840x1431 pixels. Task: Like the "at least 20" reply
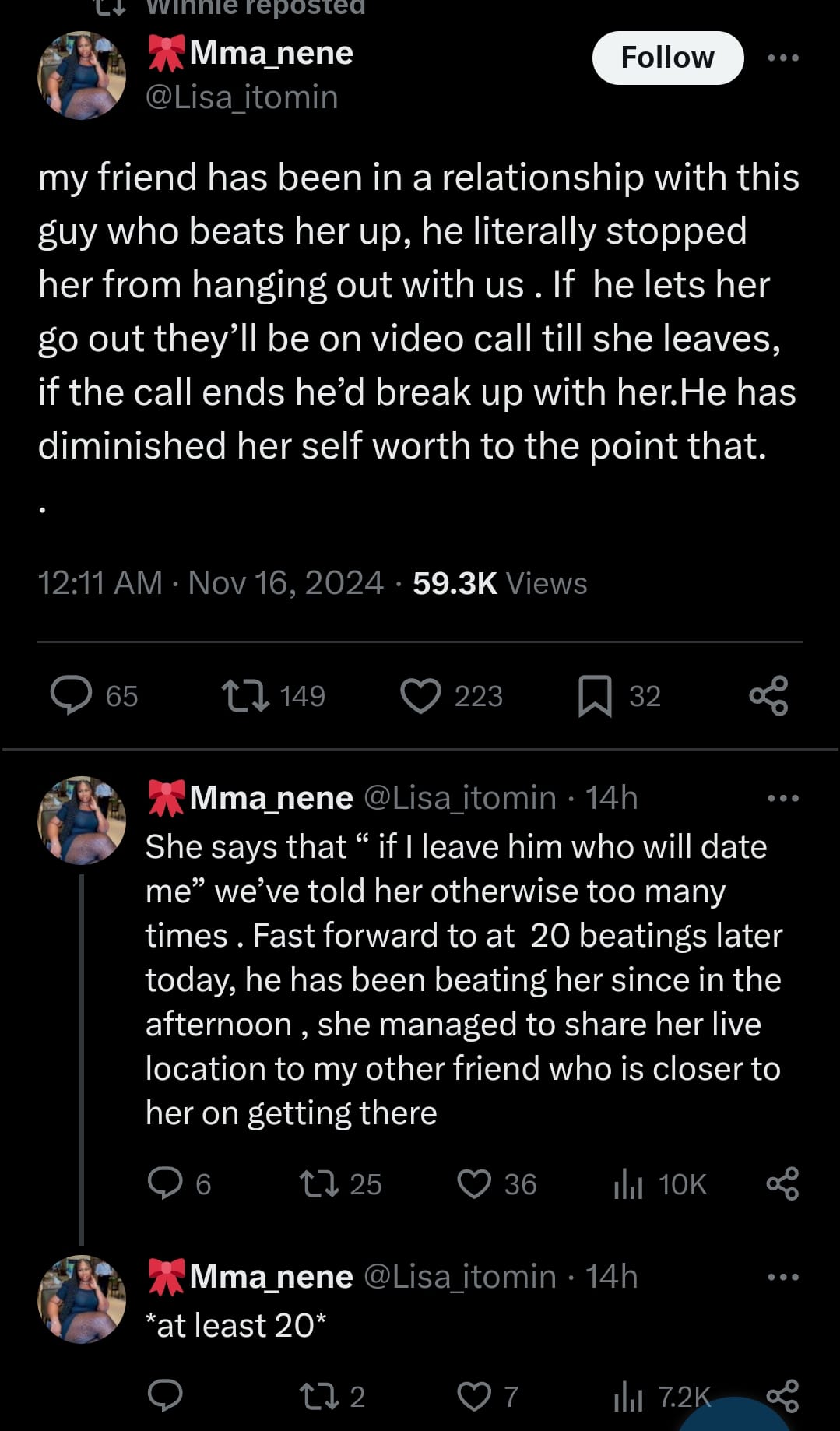[x=473, y=1396]
